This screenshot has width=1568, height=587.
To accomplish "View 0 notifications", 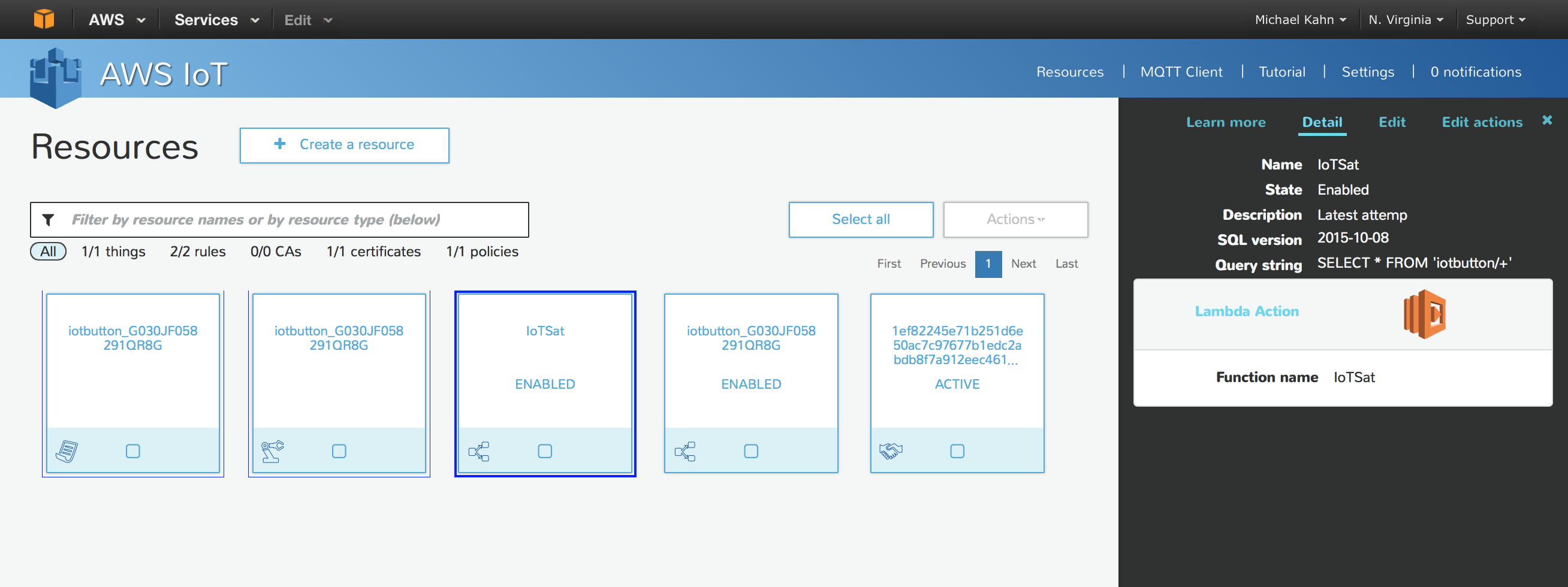I will [1476, 72].
